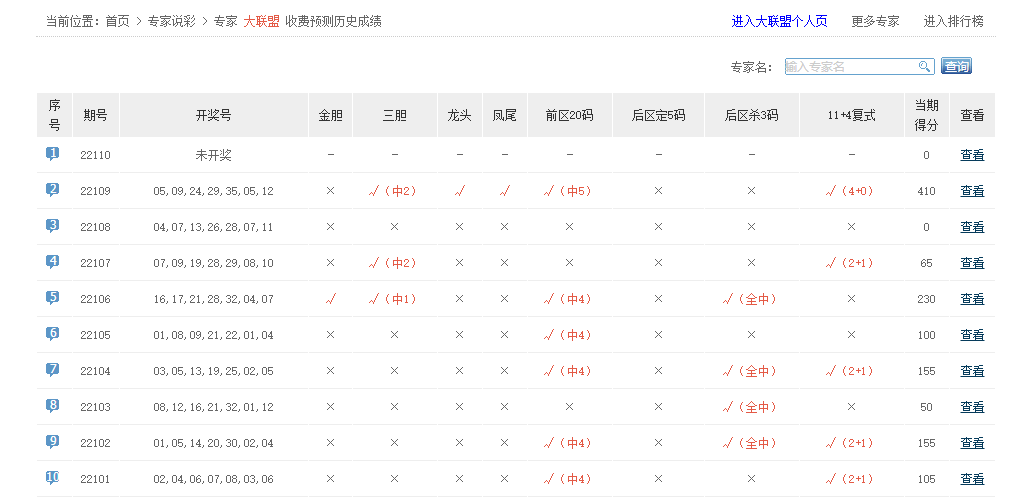The image size is (1029, 498).
Task: View details for period 22109
Action: click(972, 191)
